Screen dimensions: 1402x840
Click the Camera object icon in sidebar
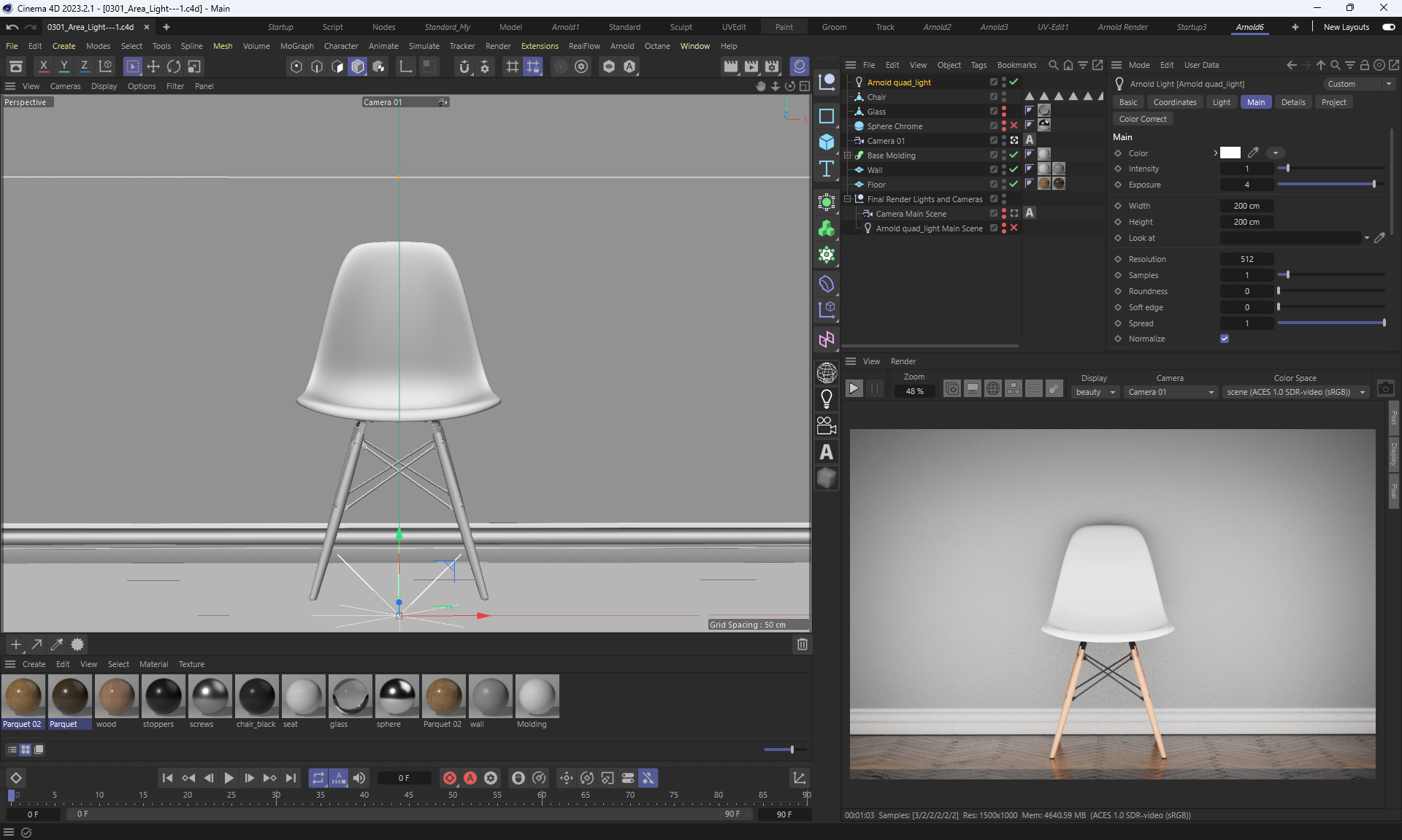(827, 425)
